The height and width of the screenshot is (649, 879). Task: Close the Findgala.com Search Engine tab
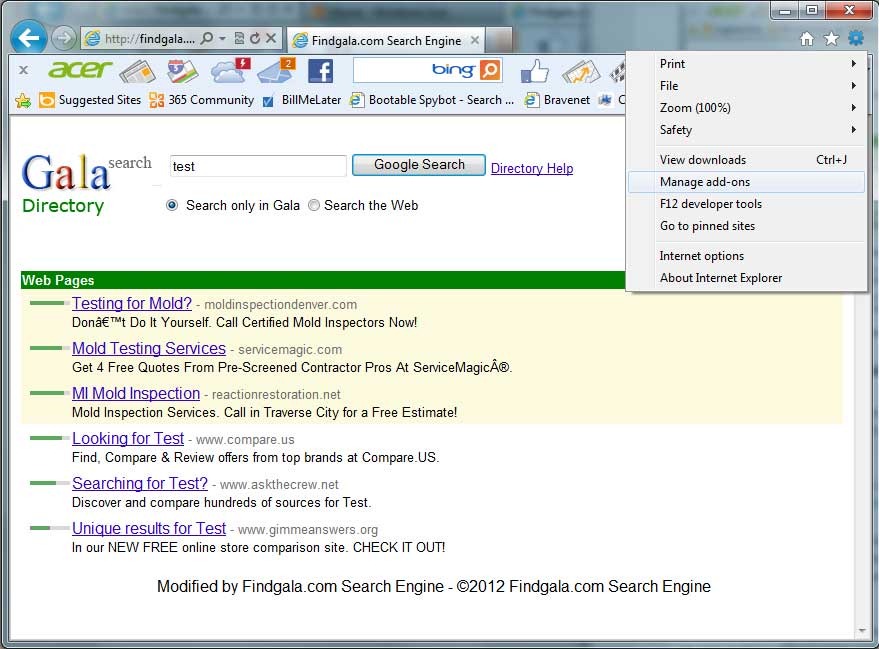click(474, 40)
